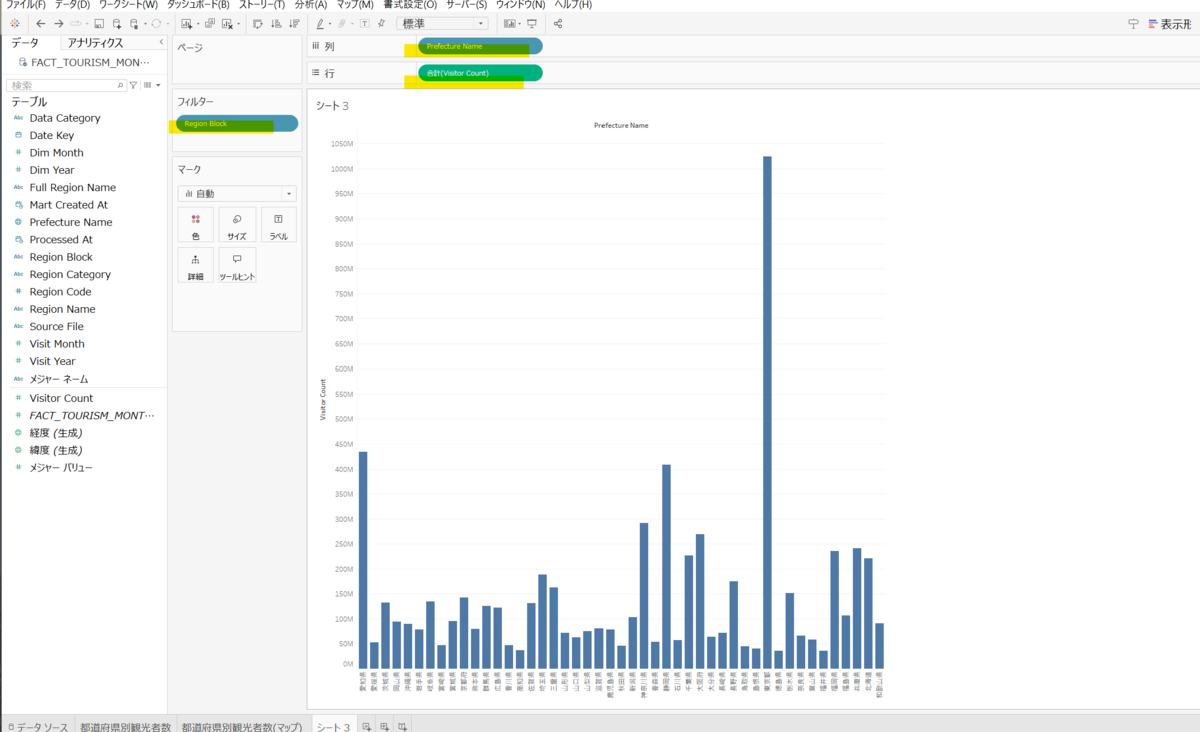Open the 詳細 detail mark card
The height and width of the screenshot is (732, 1200).
[x=195, y=265]
